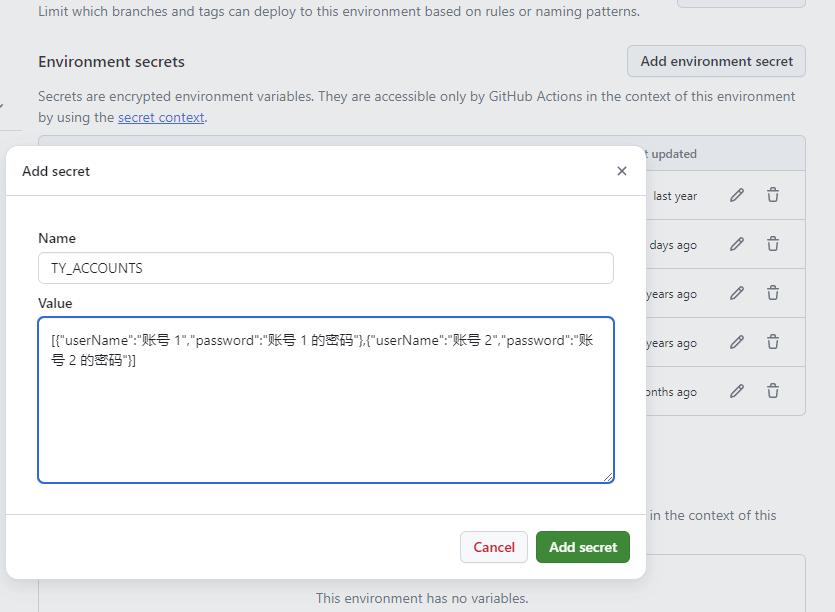Close the Add secret dialog
The image size is (835, 612).
click(622, 171)
